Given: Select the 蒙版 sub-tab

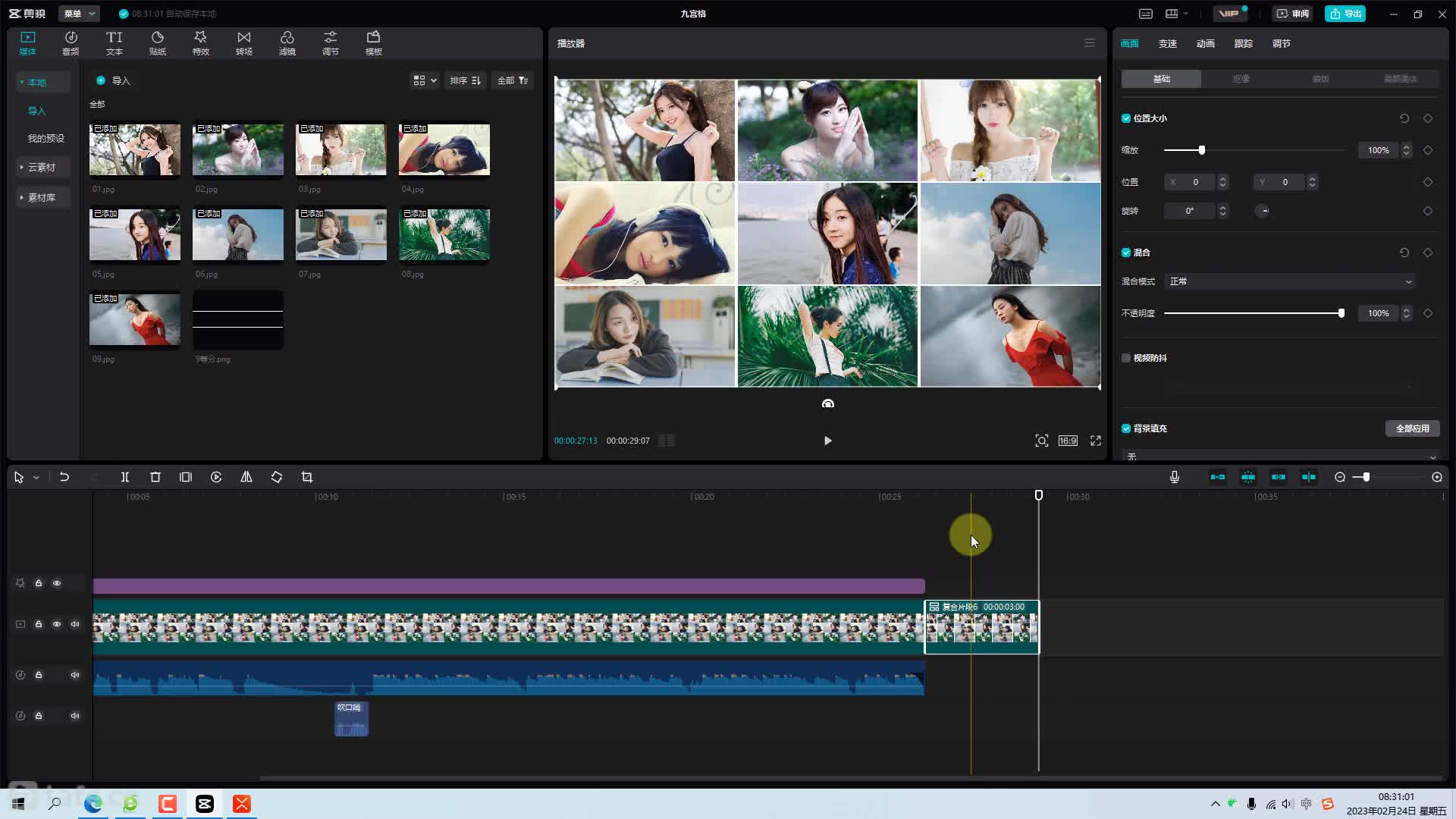Looking at the screenshot, I should click(1321, 79).
